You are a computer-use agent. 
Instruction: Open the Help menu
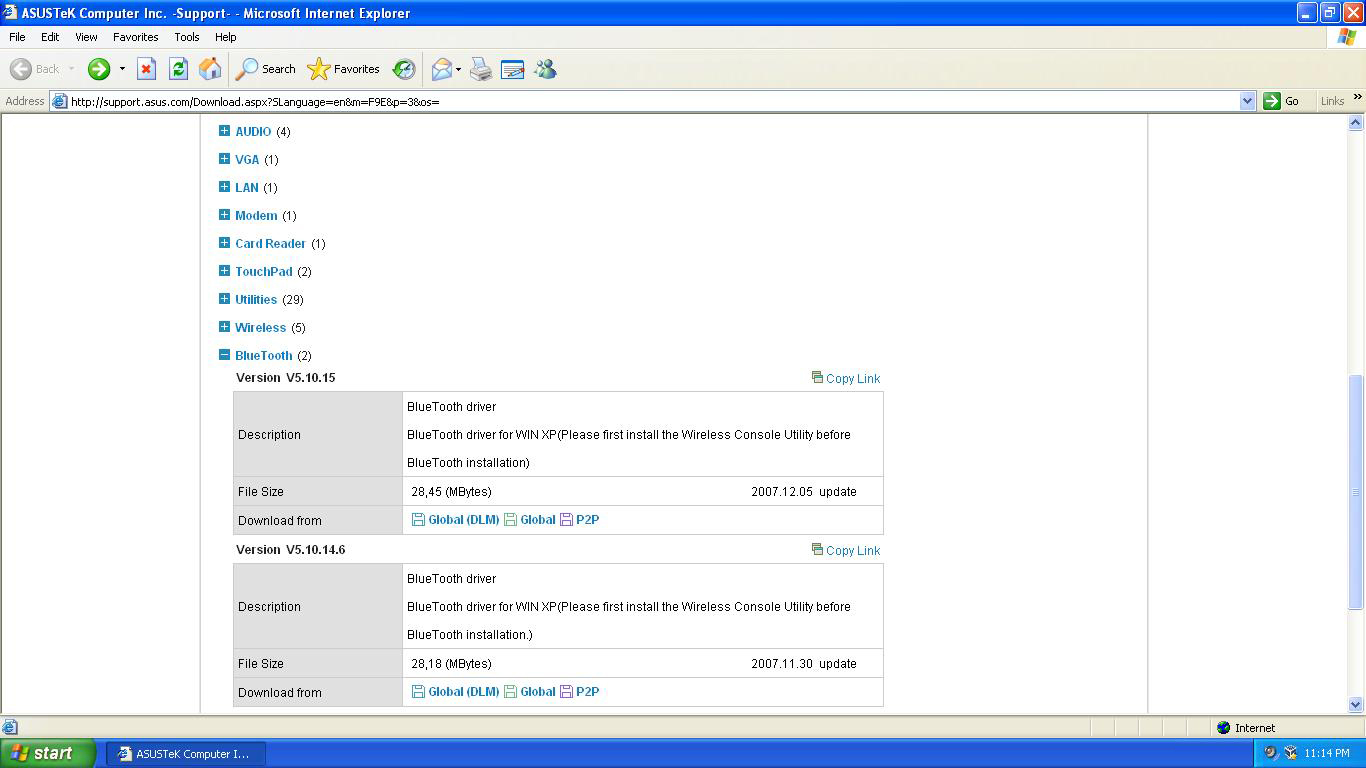(226, 37)
